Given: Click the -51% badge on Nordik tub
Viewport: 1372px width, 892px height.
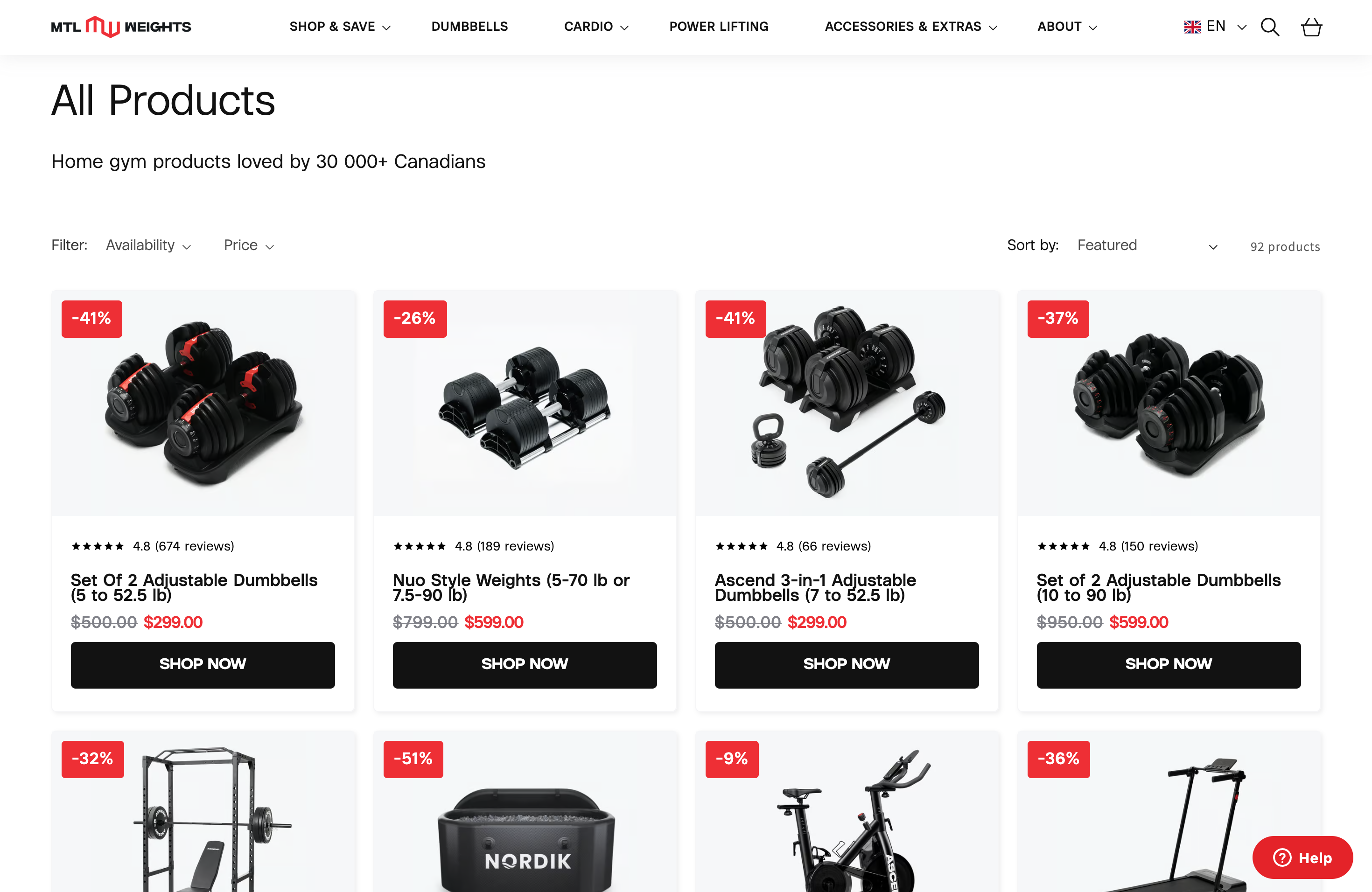Looking at the screenshot, I should point(413,759).
